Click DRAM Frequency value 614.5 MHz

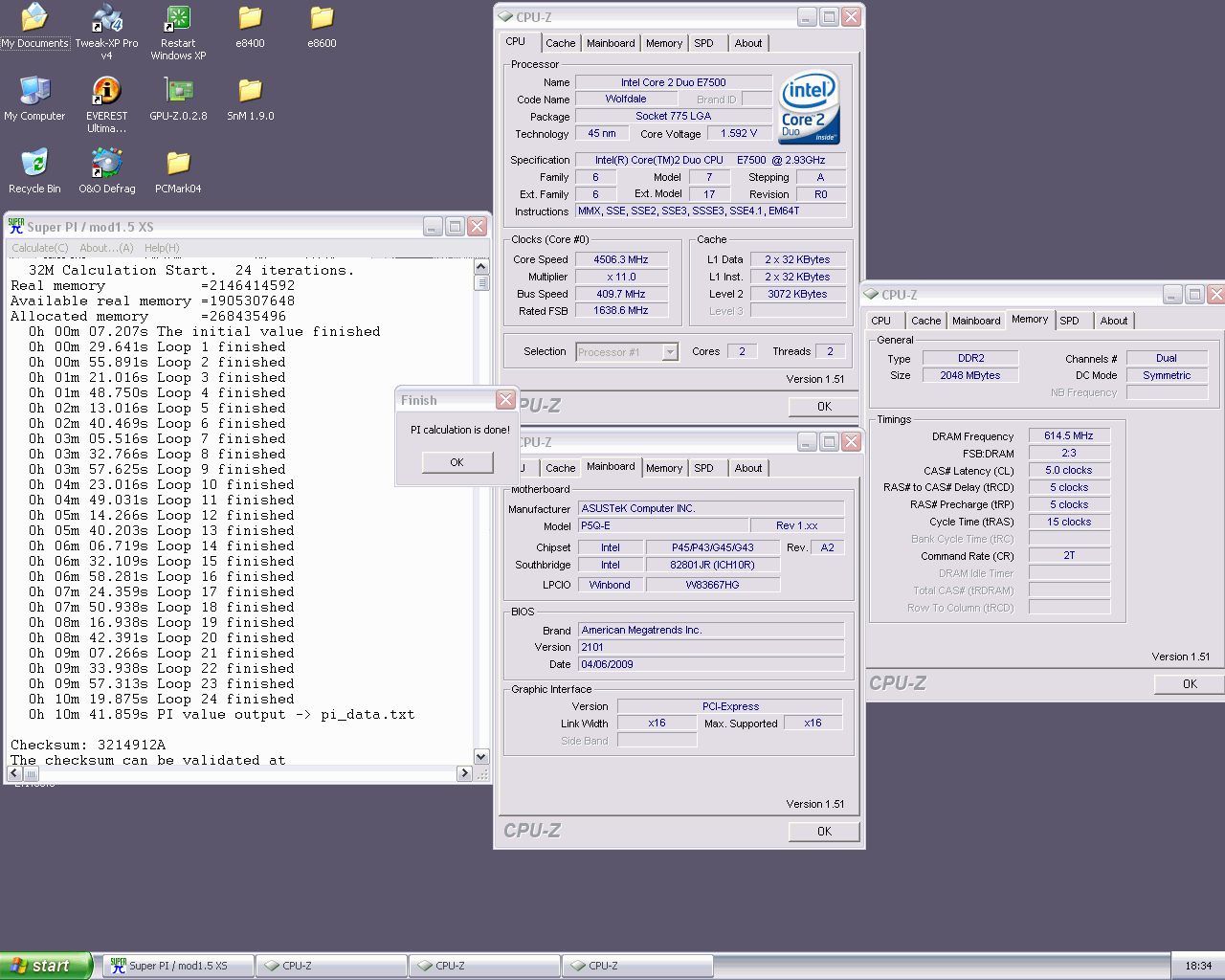[x=1069, y=435]
